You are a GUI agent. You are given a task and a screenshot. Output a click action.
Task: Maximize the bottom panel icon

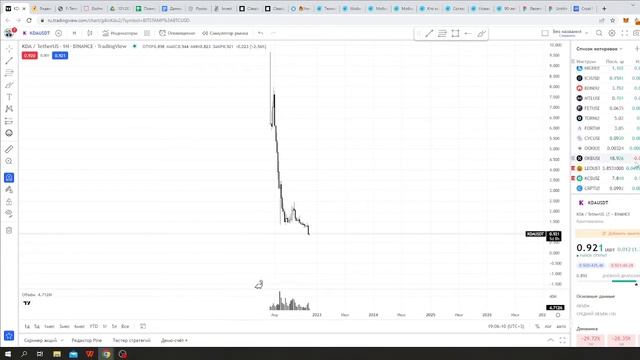click(562, 340)
